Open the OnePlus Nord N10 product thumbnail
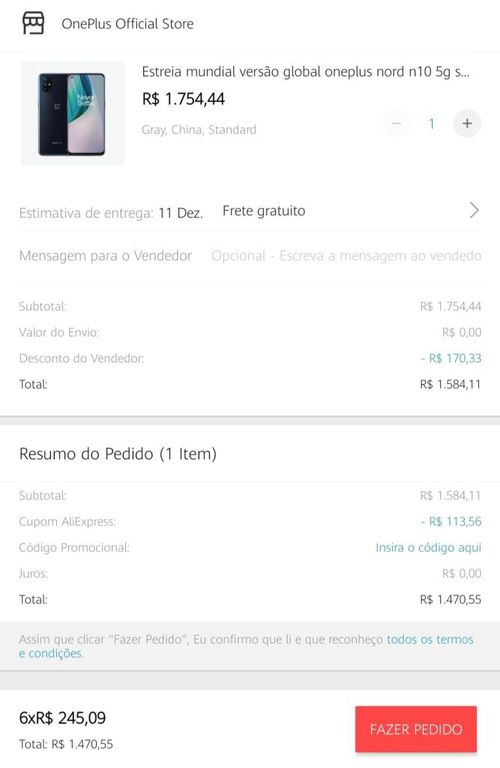Image resolution: width=500 pixels, height=768 pixels. tap(72, 113)
